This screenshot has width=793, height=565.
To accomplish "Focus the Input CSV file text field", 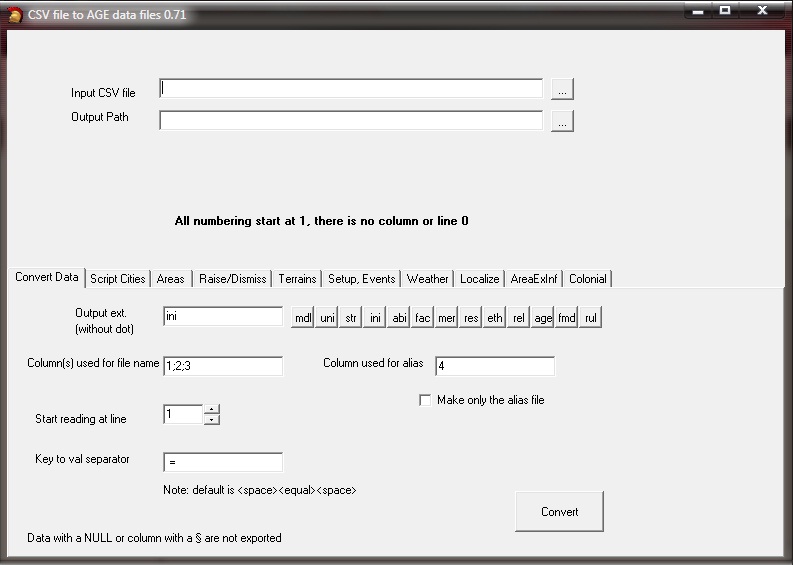I will [350, 89].
